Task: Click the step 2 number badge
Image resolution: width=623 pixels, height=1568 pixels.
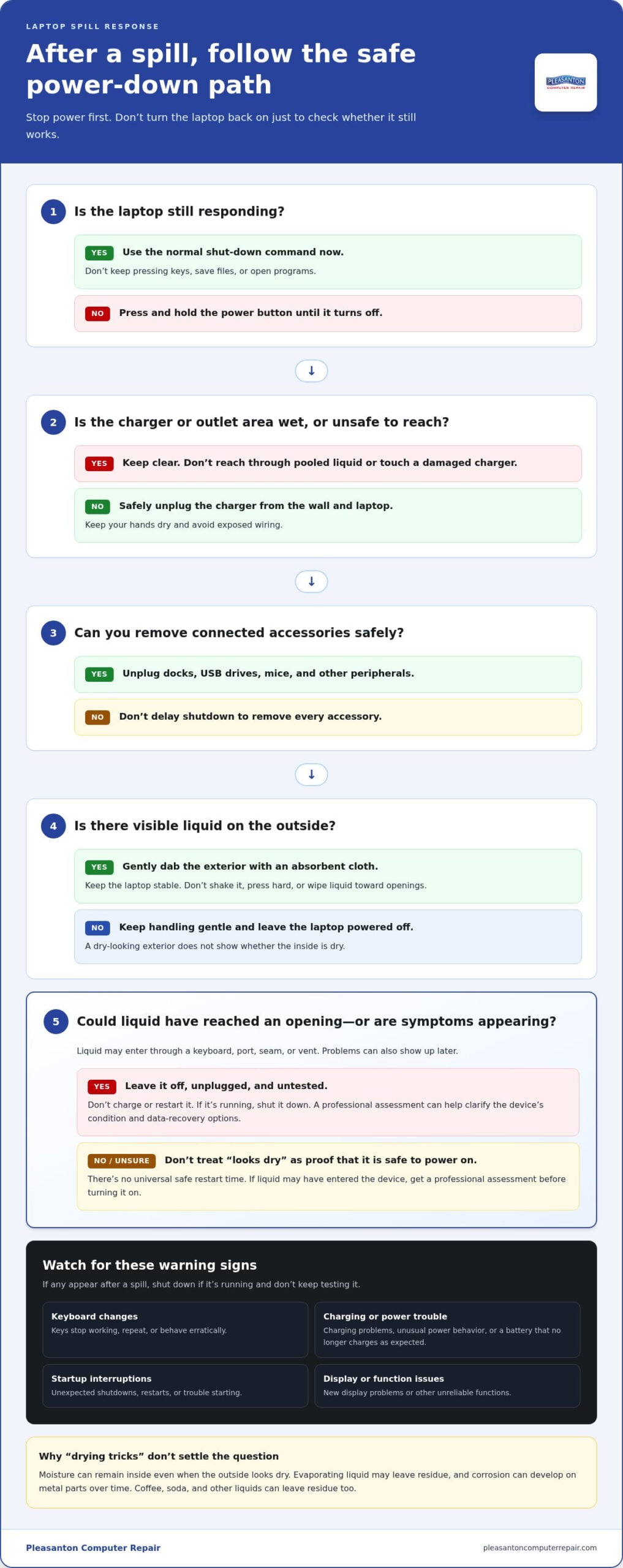Action: point(53,423)
